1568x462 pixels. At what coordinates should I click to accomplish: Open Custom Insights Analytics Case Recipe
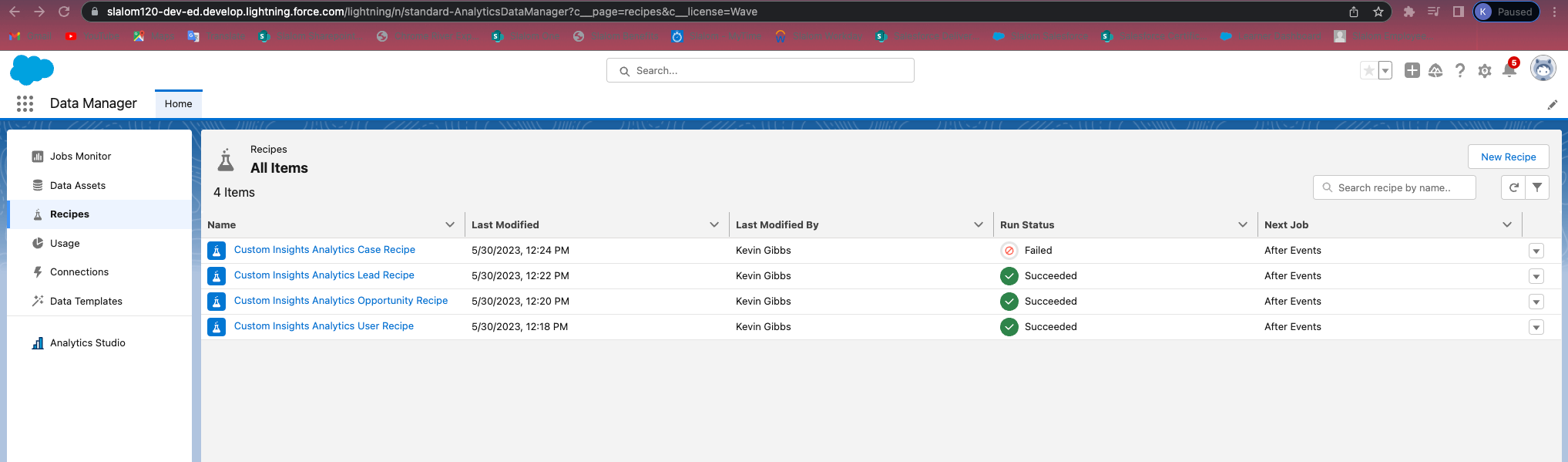point(324,250)
